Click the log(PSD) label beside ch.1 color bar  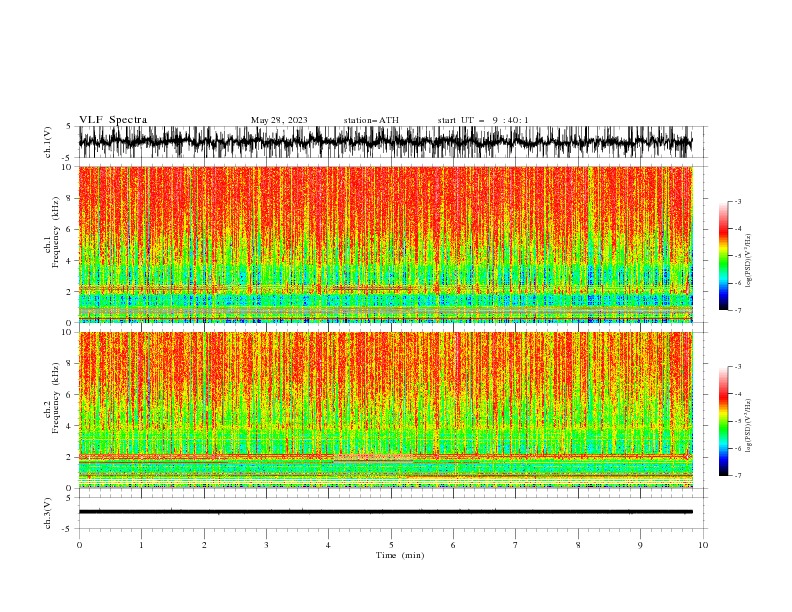click(748, 261)
